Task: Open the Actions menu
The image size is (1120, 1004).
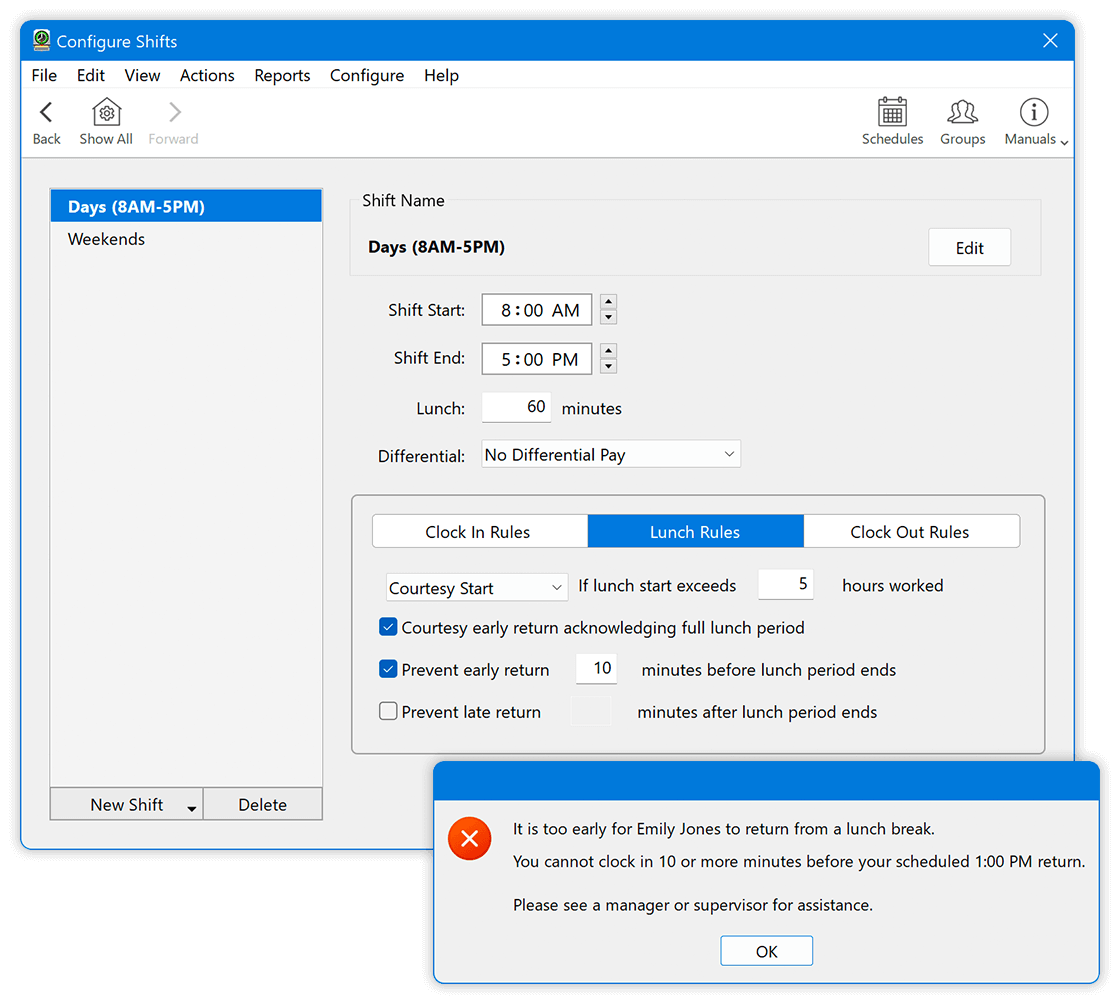Action: click(x=207, y=75)
